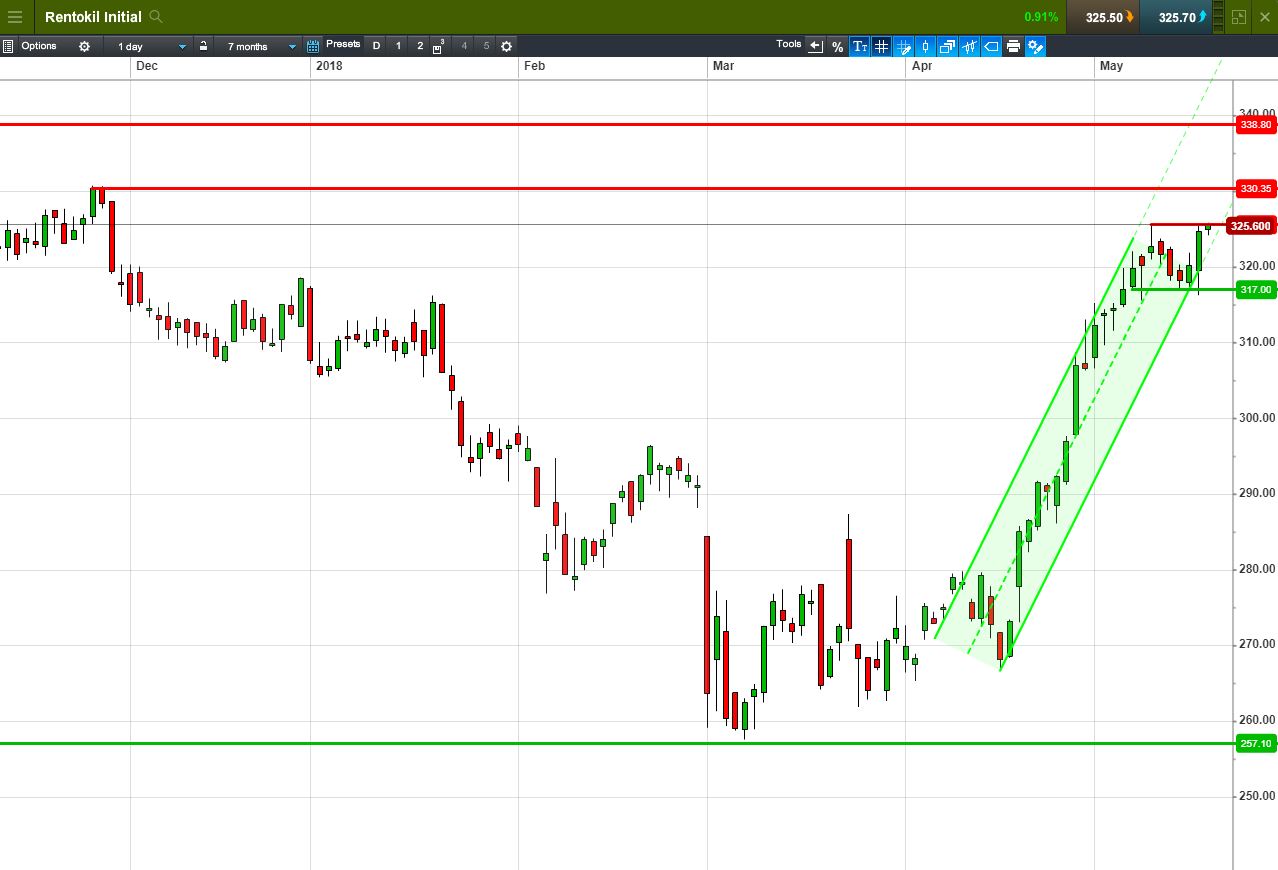Load chart preset 5

coord(486,46)
